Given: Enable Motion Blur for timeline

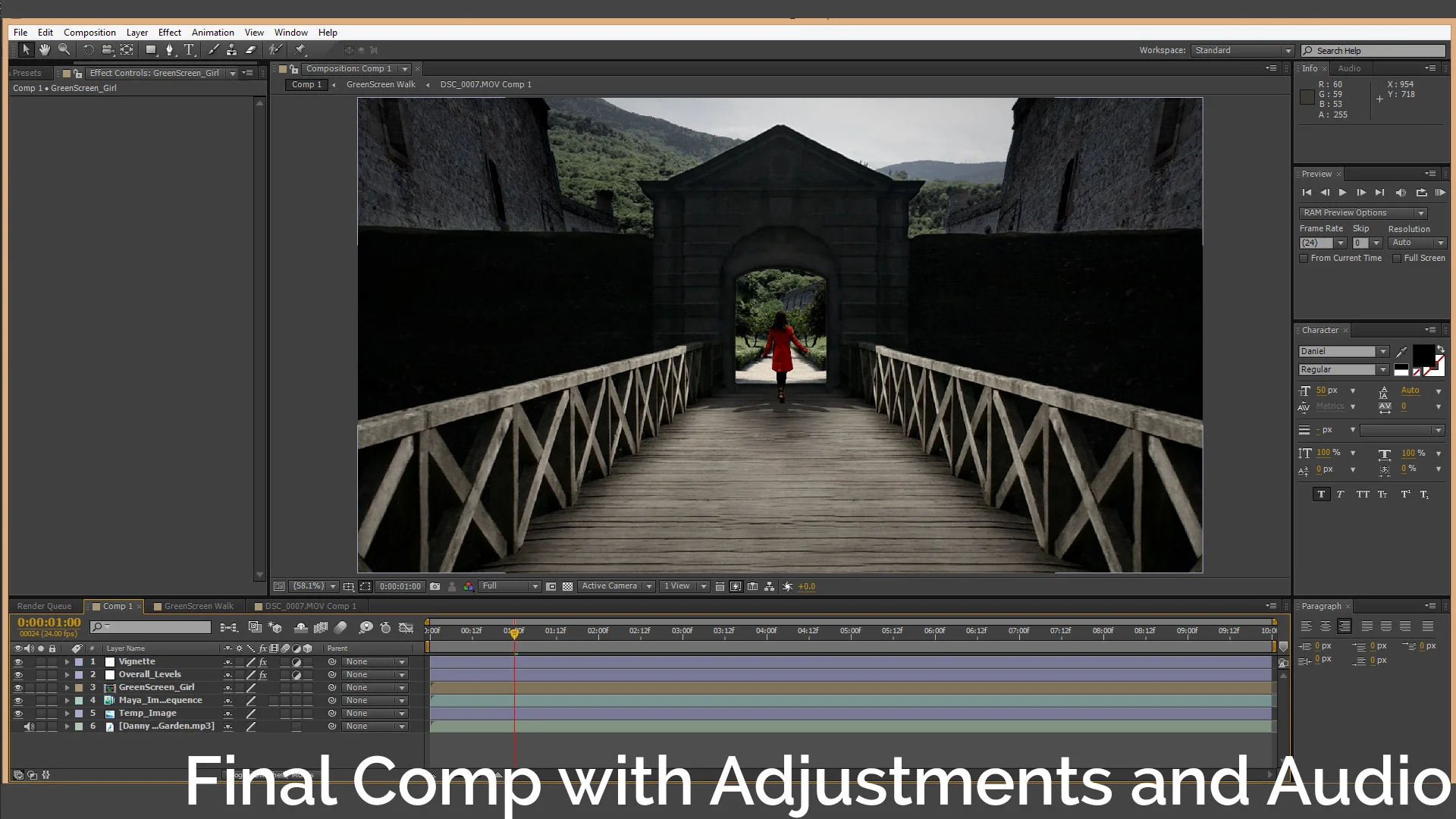Looking at the screenshot, I should click(340, 628).
